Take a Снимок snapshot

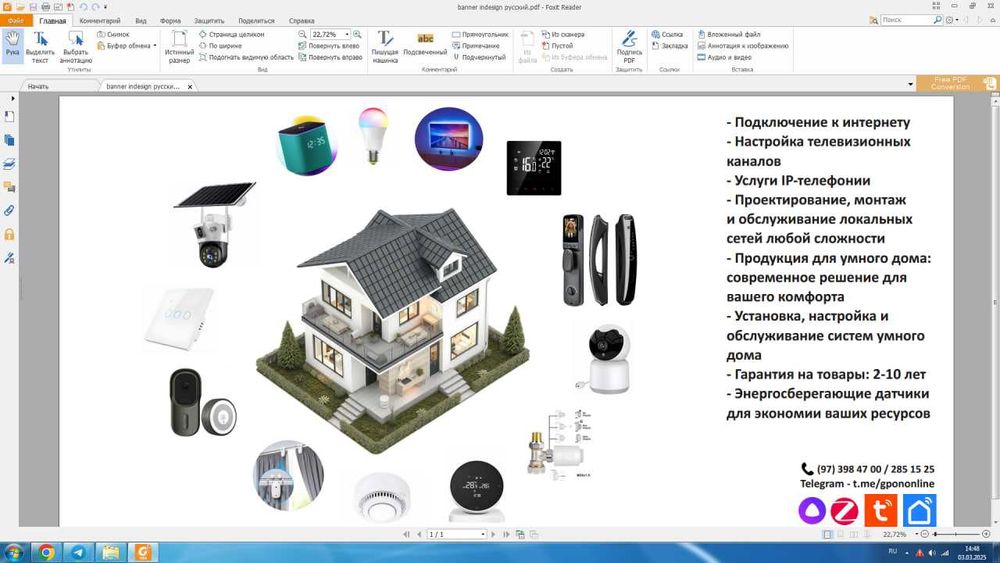[x=113, y=34]
